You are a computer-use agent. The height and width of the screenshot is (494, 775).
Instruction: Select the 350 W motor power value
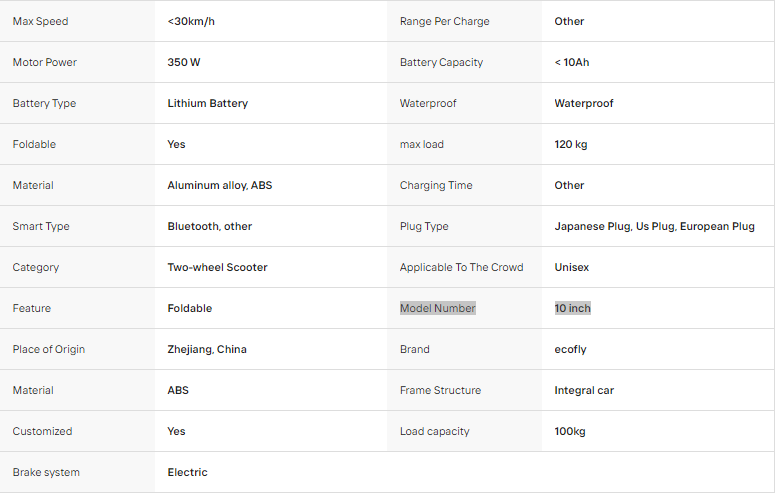pyautogui.click(x=183, y=62)
